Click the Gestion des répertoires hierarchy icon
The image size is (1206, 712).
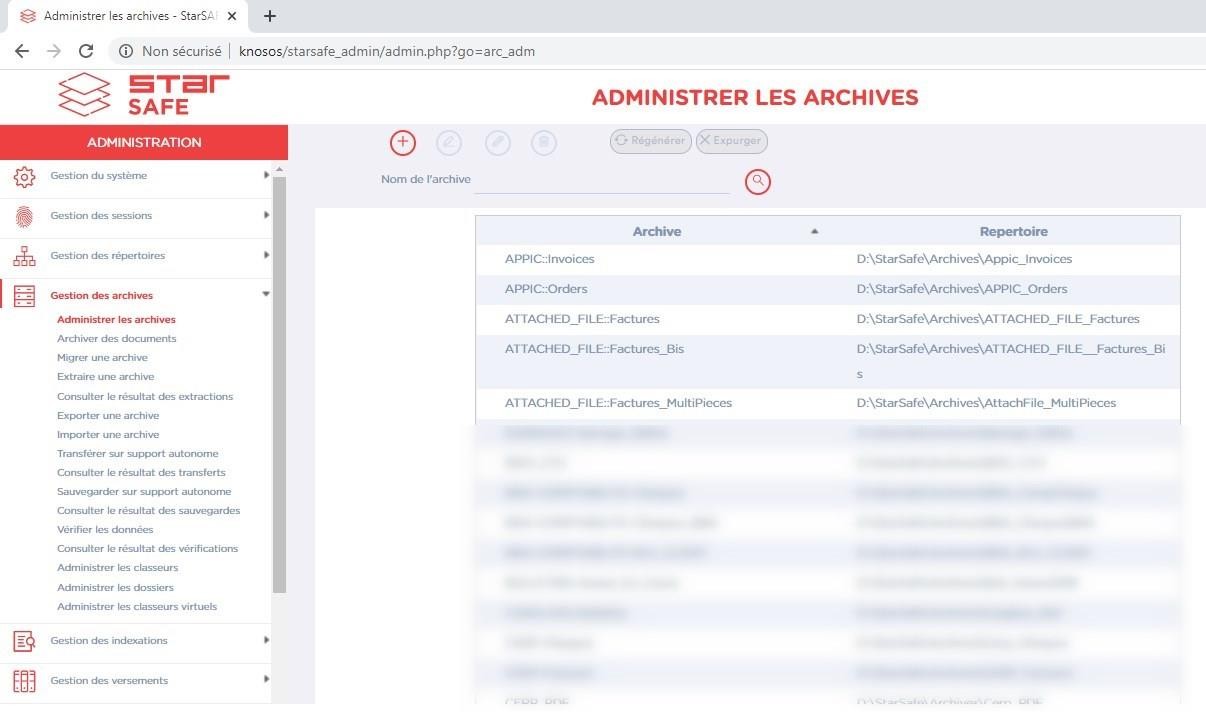[x=24, y=256]
